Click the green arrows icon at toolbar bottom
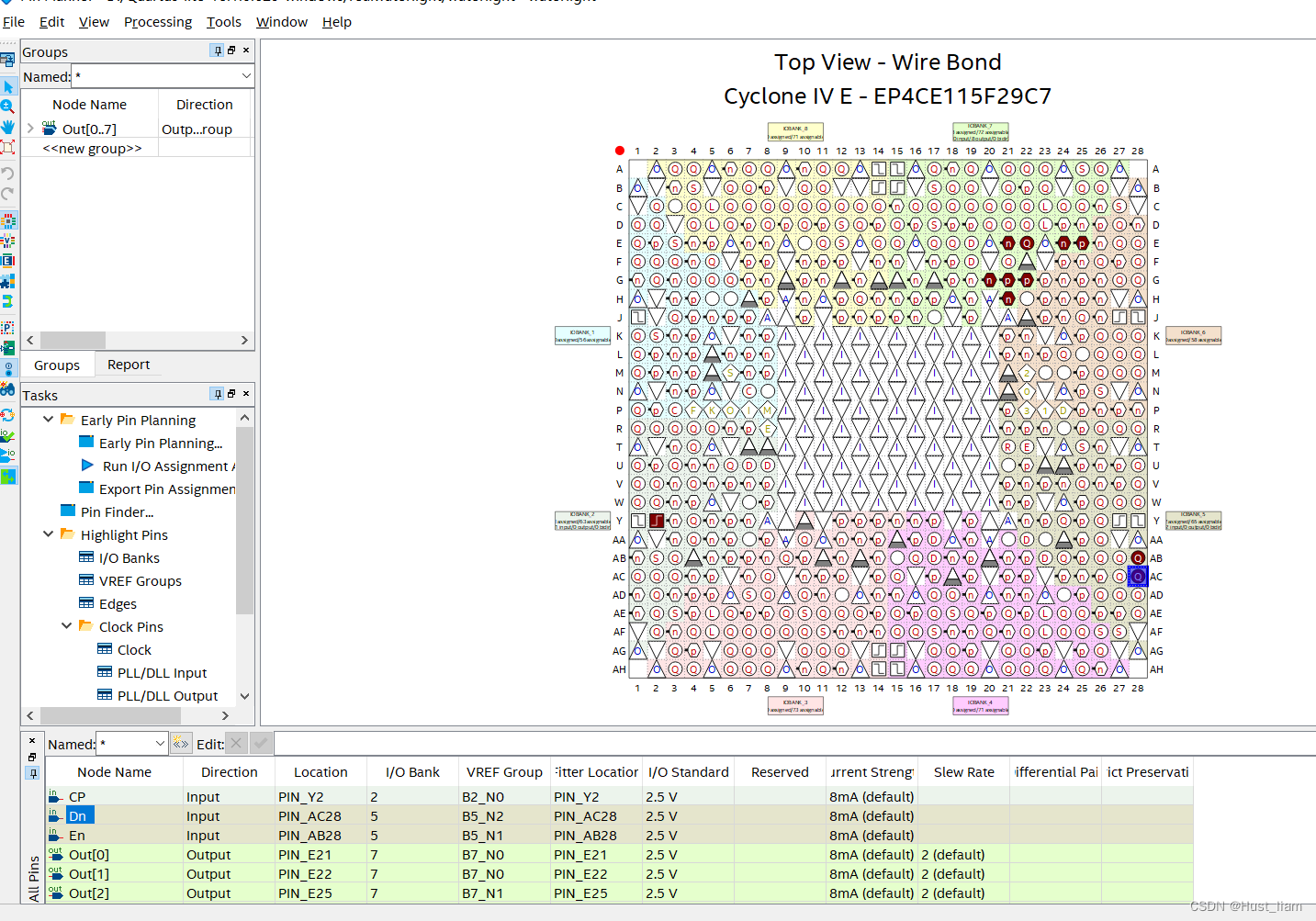The width and height of the screenshot is (1316, 921). click(x=8, y=476)
